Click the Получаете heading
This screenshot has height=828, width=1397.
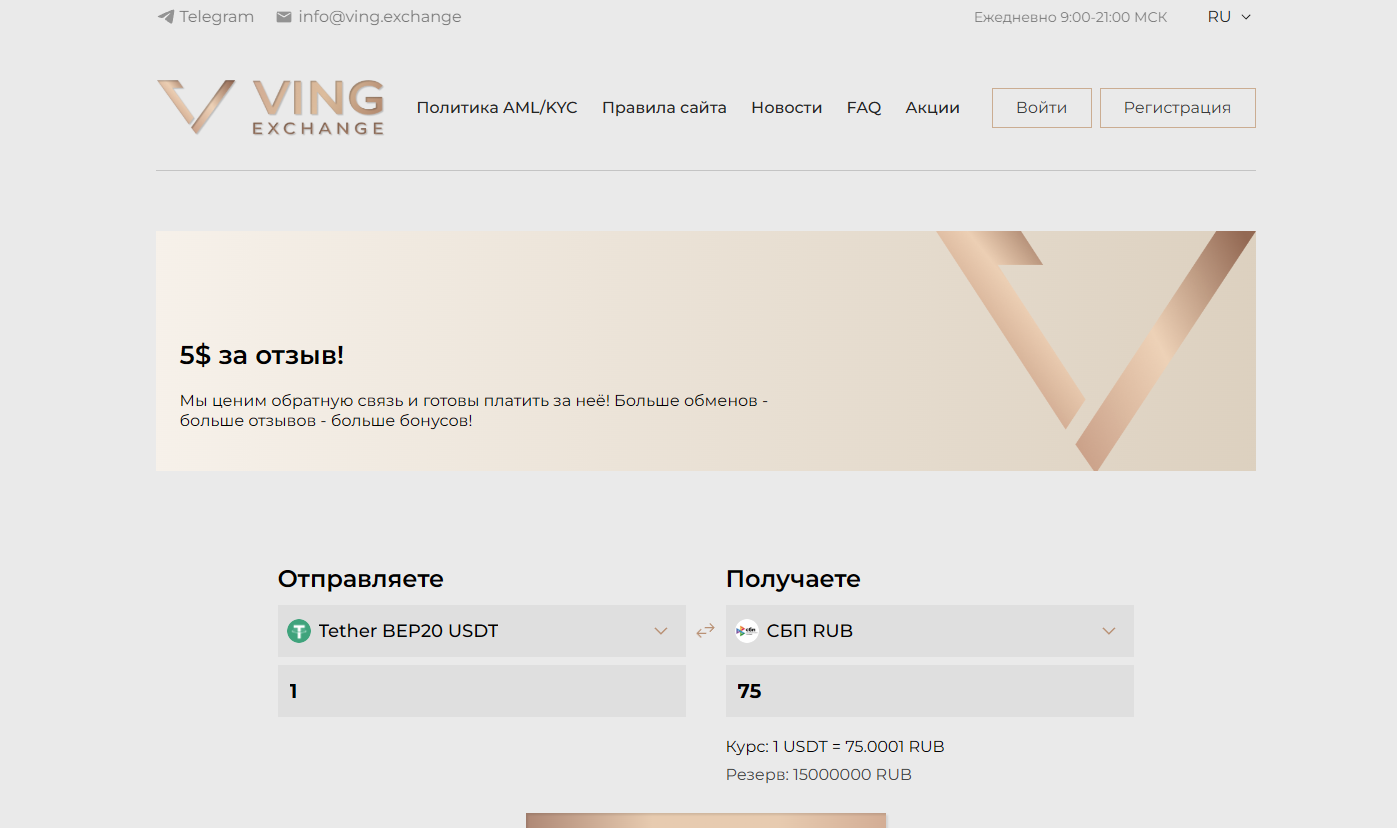(x=793, y=579)
